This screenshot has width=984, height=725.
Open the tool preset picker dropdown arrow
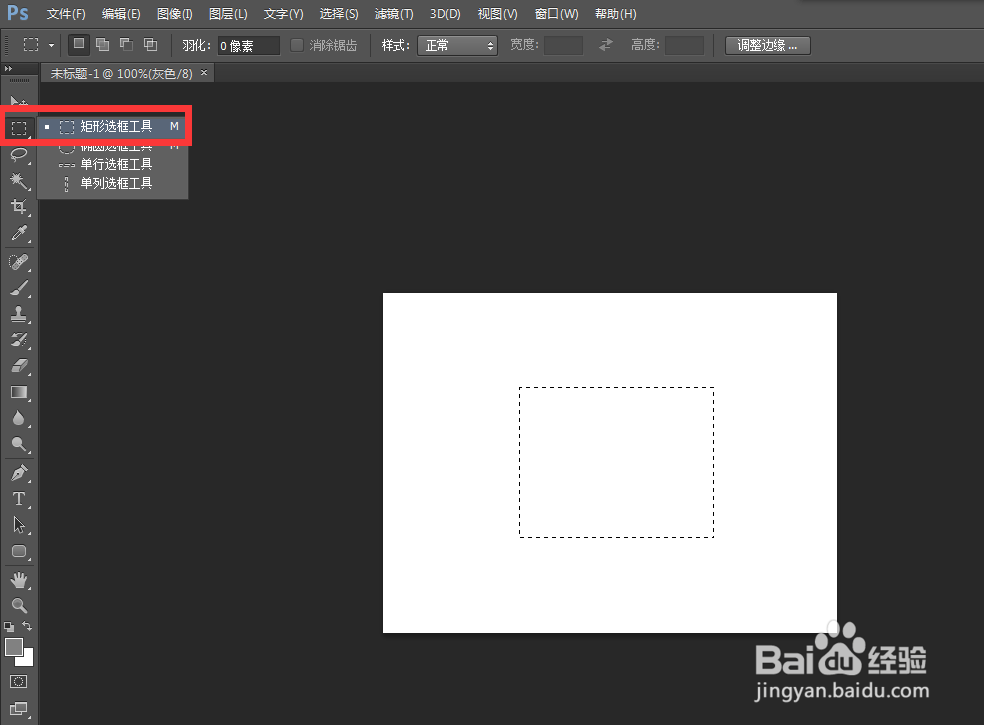(x=51, y=45)
